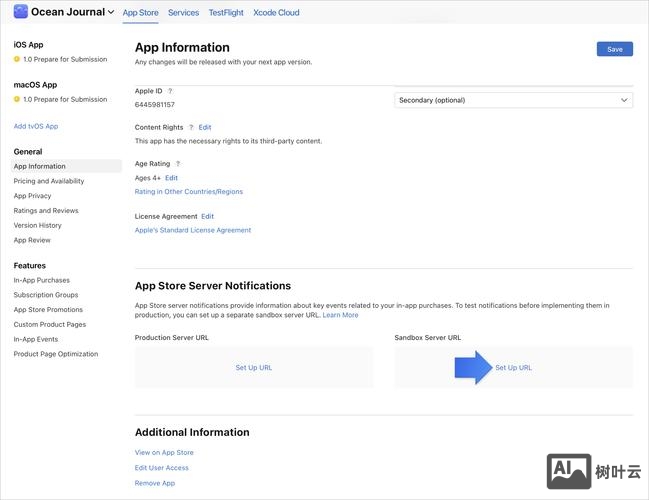Click the macOS App yellow status dot

coord(17,99)
